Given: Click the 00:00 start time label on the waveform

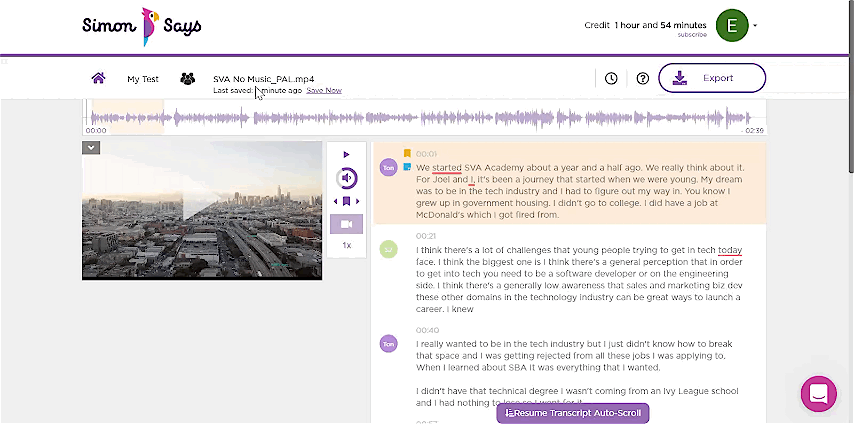Looking at the screenshot, I should click(x=96, y=130).
